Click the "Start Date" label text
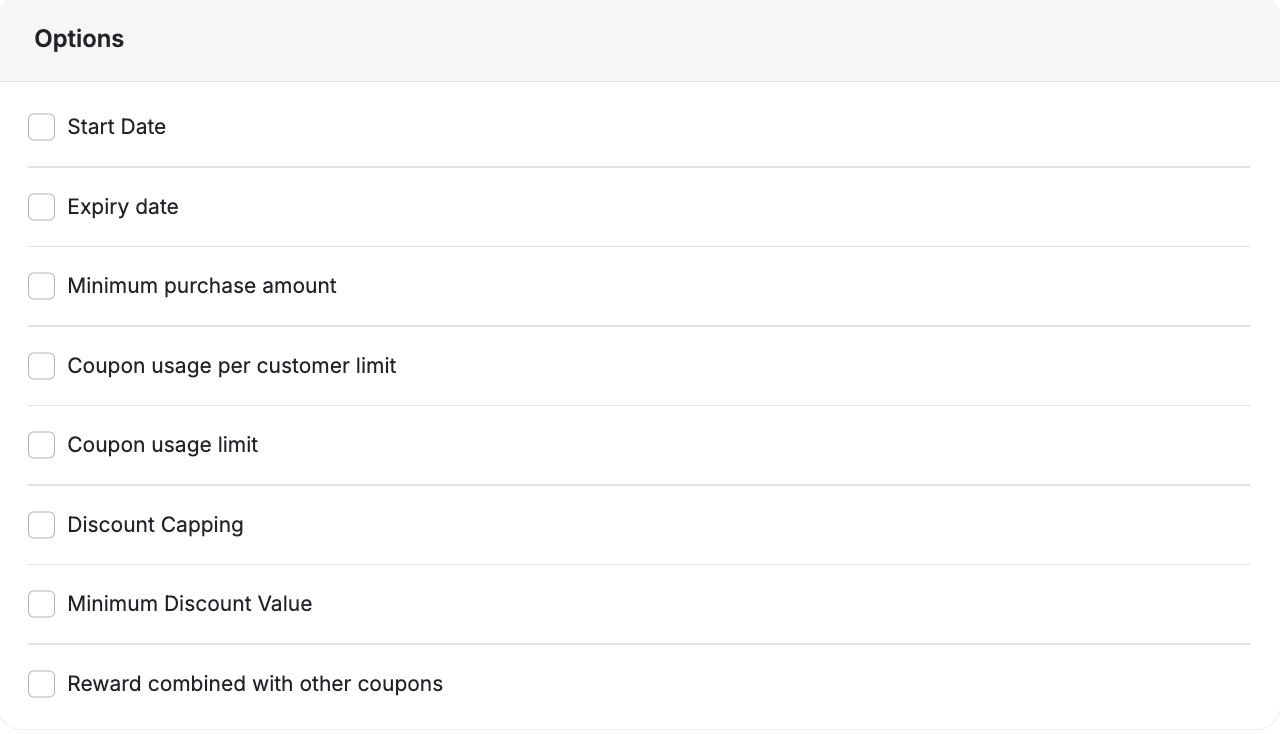The width and height of the screenshot is (1280, 734). click(116, 127)
